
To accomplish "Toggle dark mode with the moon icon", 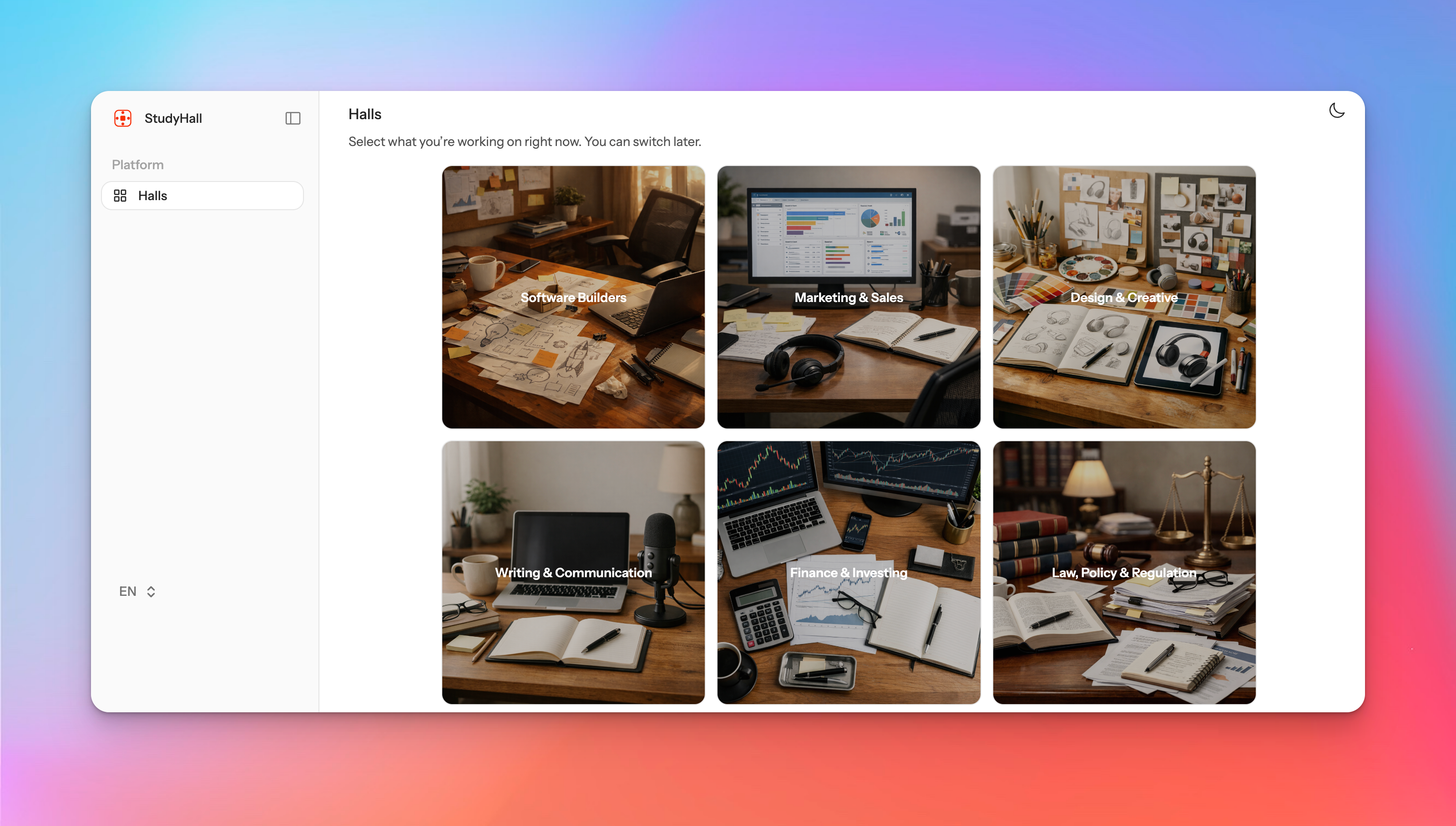I will click(1337, 111).
